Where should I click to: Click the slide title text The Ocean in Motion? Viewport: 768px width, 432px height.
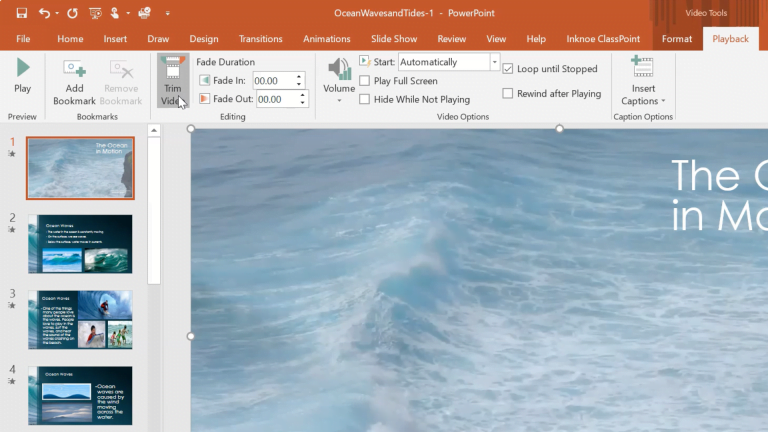(x=720, y=195)
